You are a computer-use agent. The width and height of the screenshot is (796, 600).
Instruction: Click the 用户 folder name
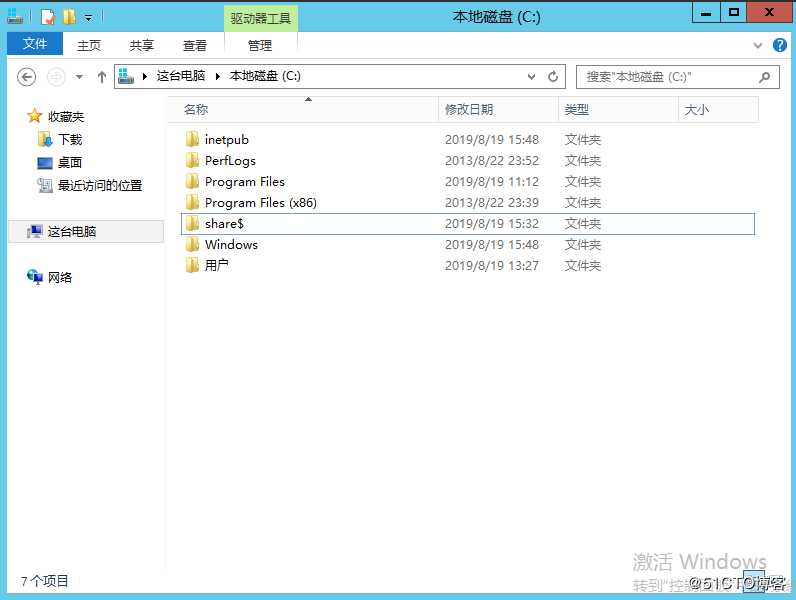[x=217, y=265]
